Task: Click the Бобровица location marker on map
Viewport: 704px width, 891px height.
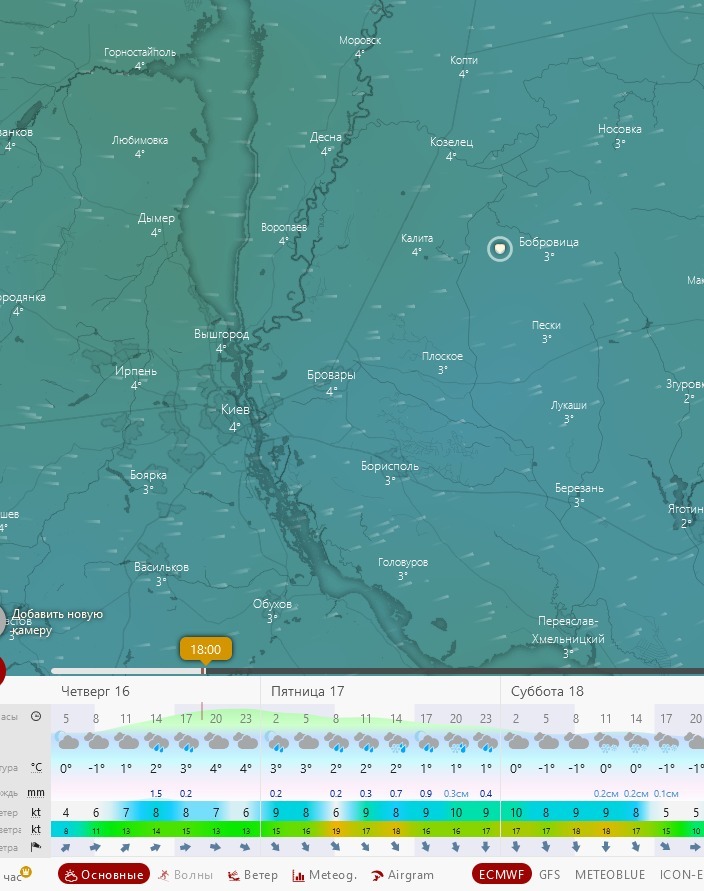Action: 499,249
